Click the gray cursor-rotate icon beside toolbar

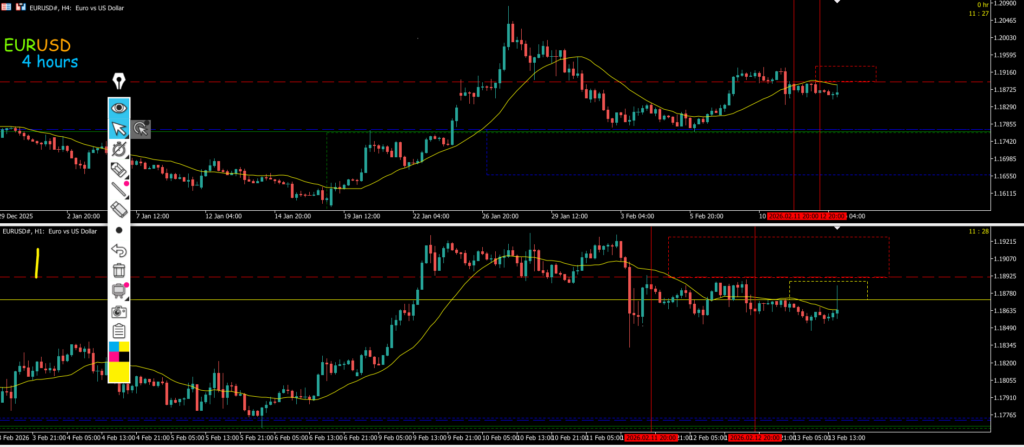141,128
